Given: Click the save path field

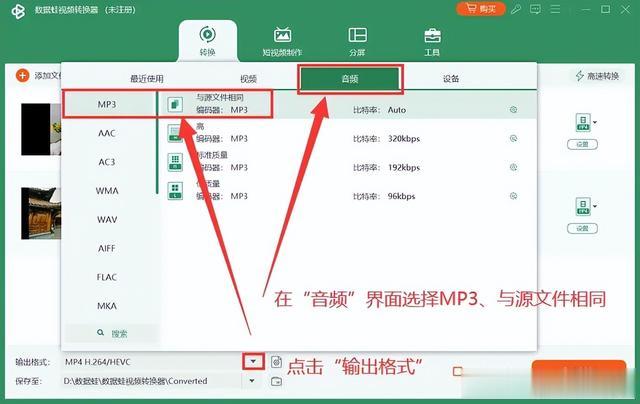Looking at the screenshot, I should (x=153, y=381).
